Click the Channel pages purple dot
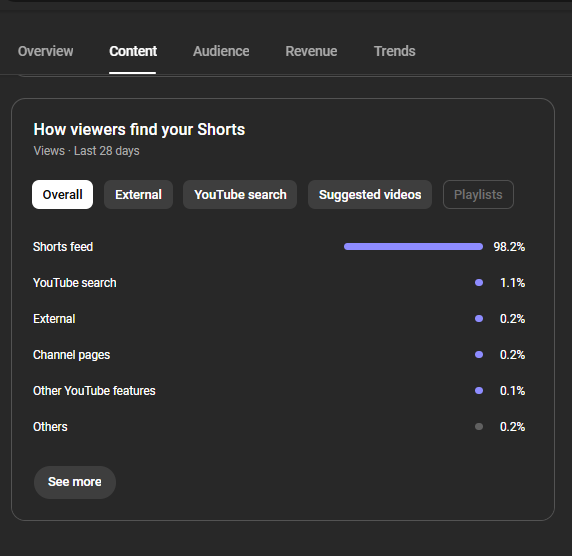Image resolution: width=572 pixels, height=556 pixels. 479,355
